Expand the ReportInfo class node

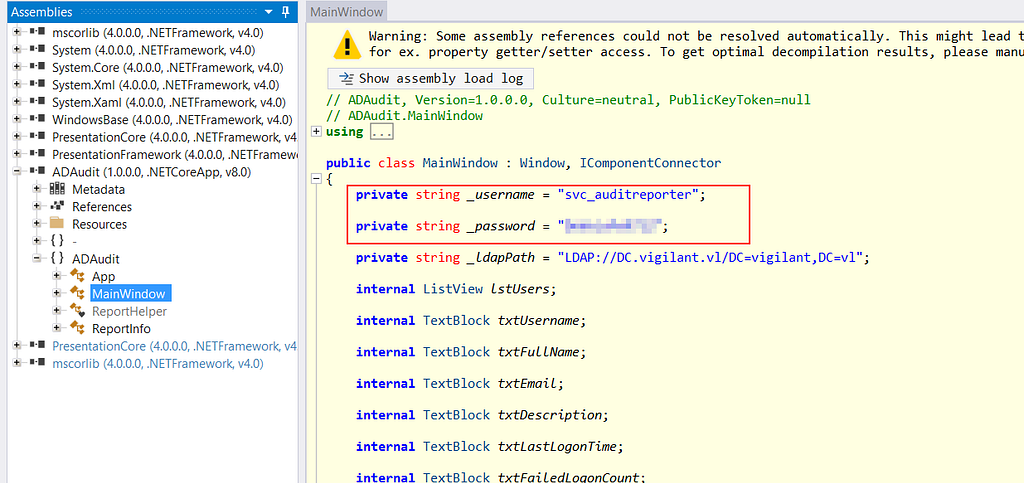click(x=57, y=328)
